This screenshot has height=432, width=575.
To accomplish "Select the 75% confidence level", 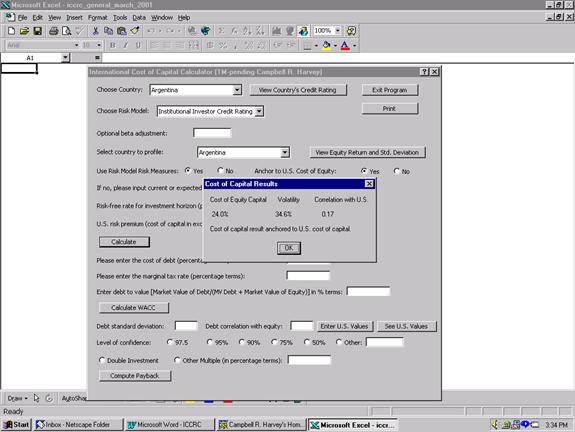I will click(274, 342).
